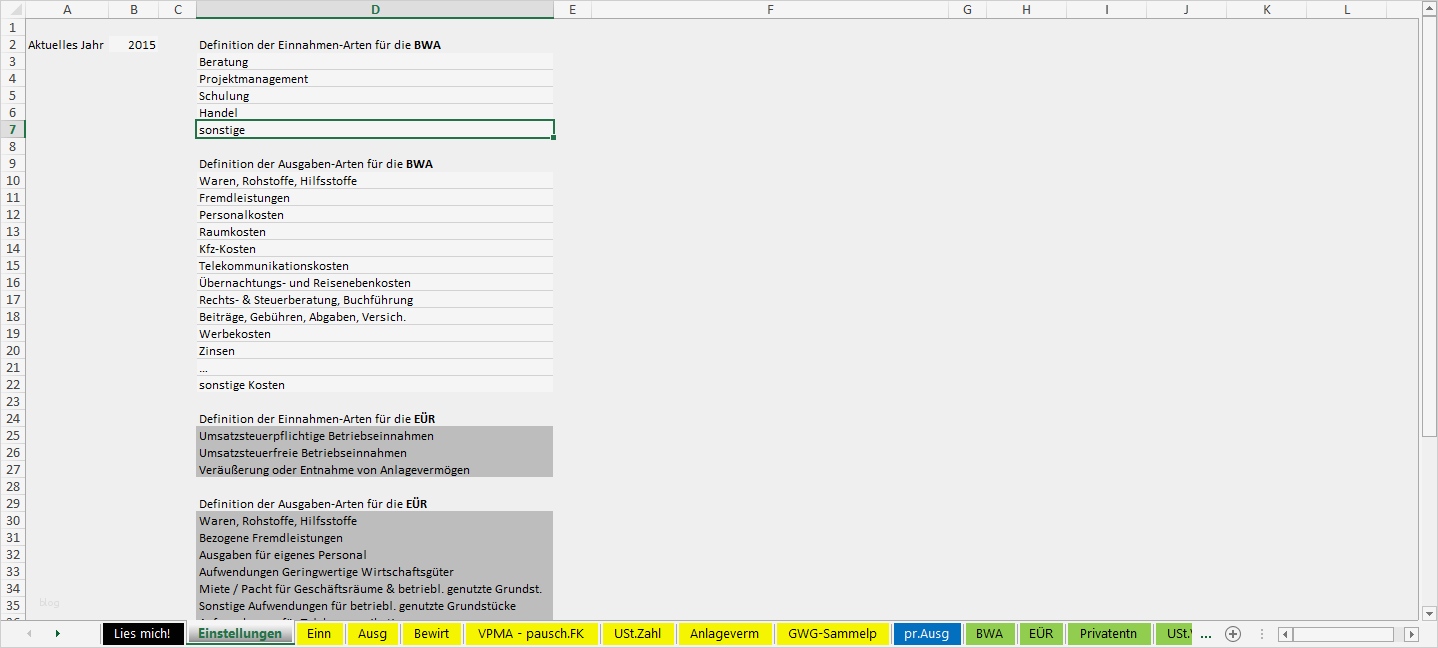Open the 'VPMA - pausch.FK' sheet tab

click(x=531, y=634)
